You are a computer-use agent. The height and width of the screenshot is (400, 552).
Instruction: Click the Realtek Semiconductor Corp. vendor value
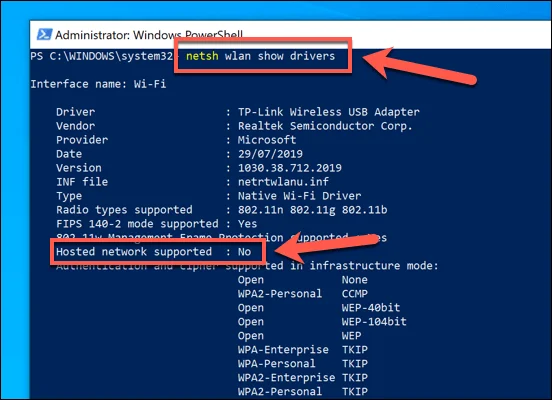click(325, 126)
